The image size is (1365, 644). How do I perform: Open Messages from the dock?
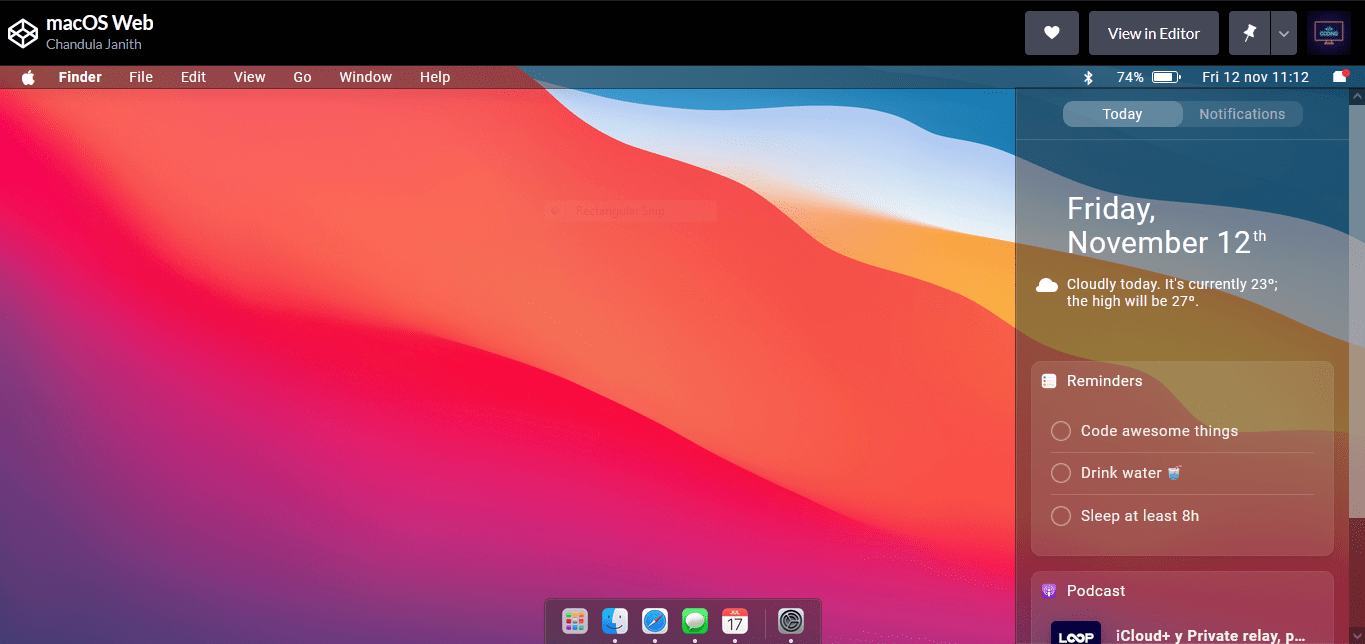click(695, 621)
